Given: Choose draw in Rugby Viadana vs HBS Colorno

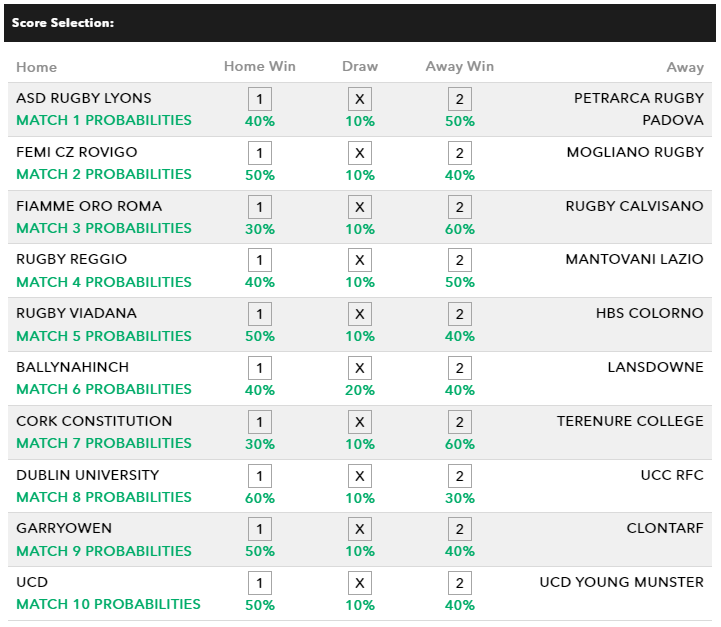Looking at the screenshot, I should click(360, 314).
